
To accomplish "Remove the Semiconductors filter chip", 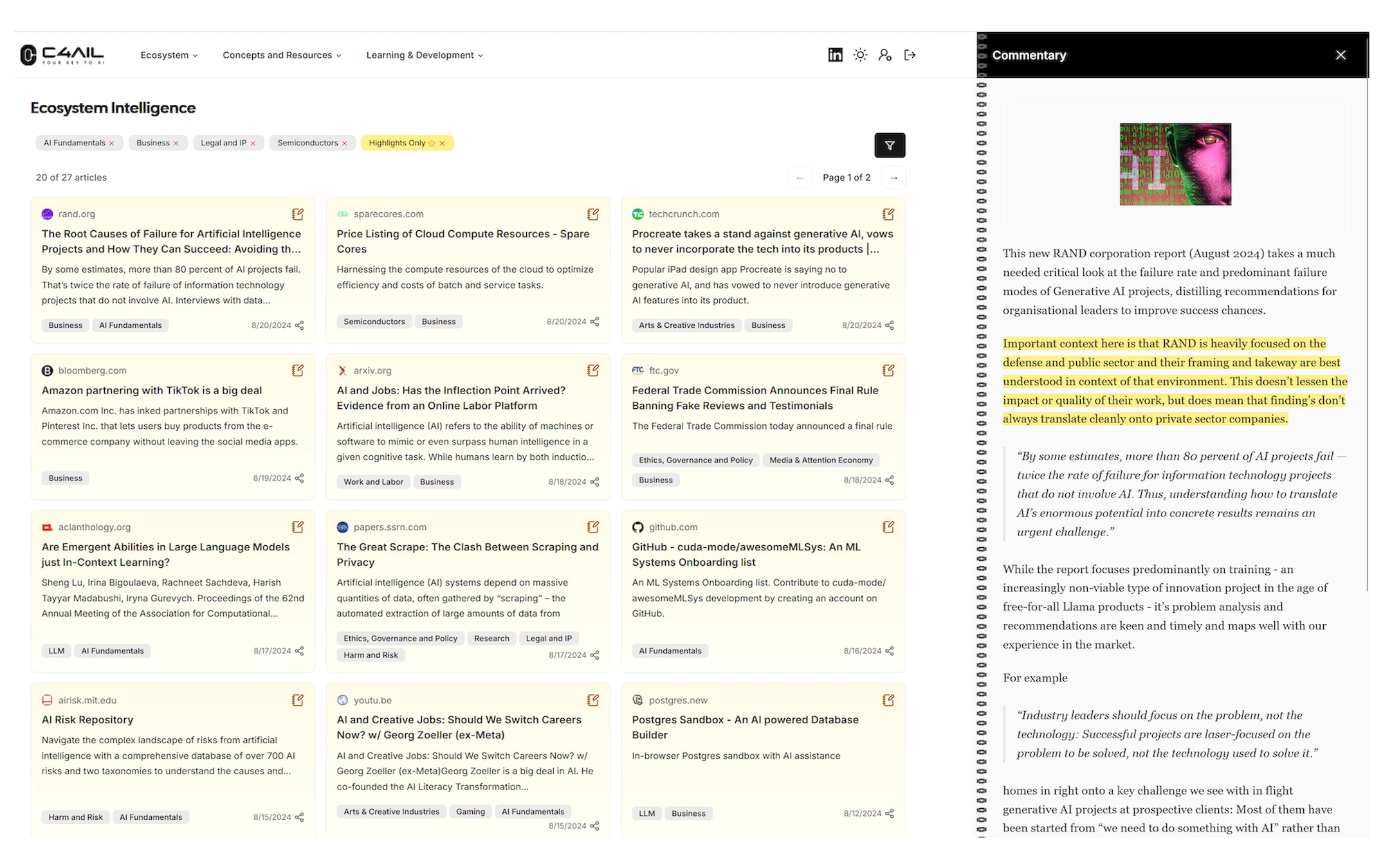I will pos(345,143).
